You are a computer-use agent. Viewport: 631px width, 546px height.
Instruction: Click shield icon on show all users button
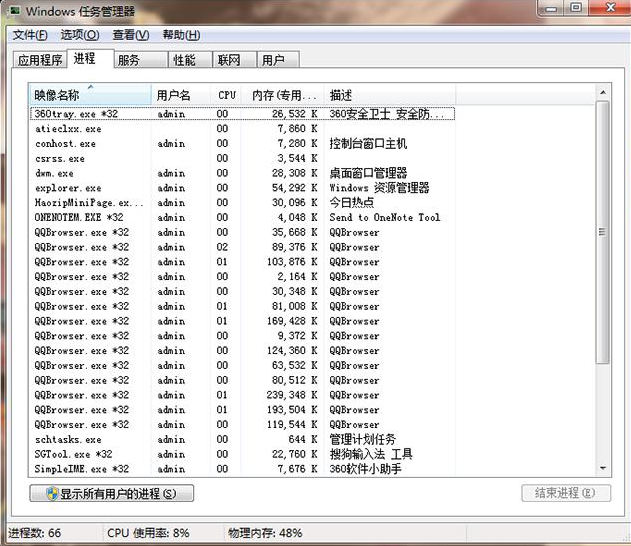point(48,493)
